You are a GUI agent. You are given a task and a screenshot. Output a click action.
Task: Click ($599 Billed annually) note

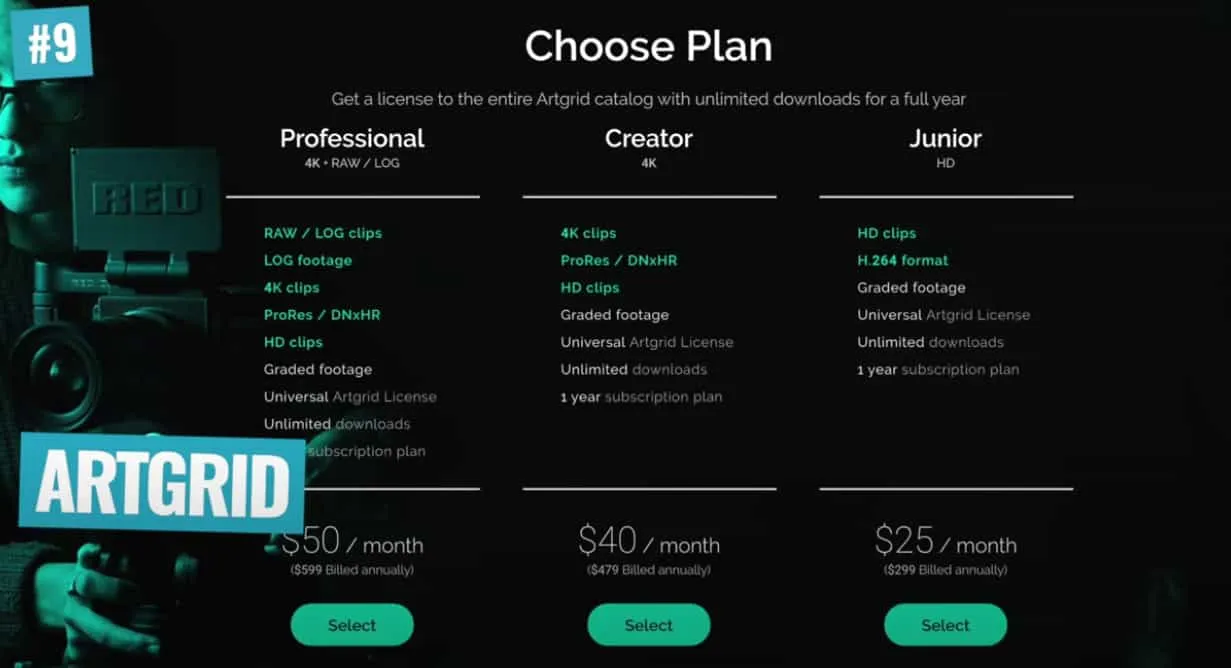(x=352, y=570)
